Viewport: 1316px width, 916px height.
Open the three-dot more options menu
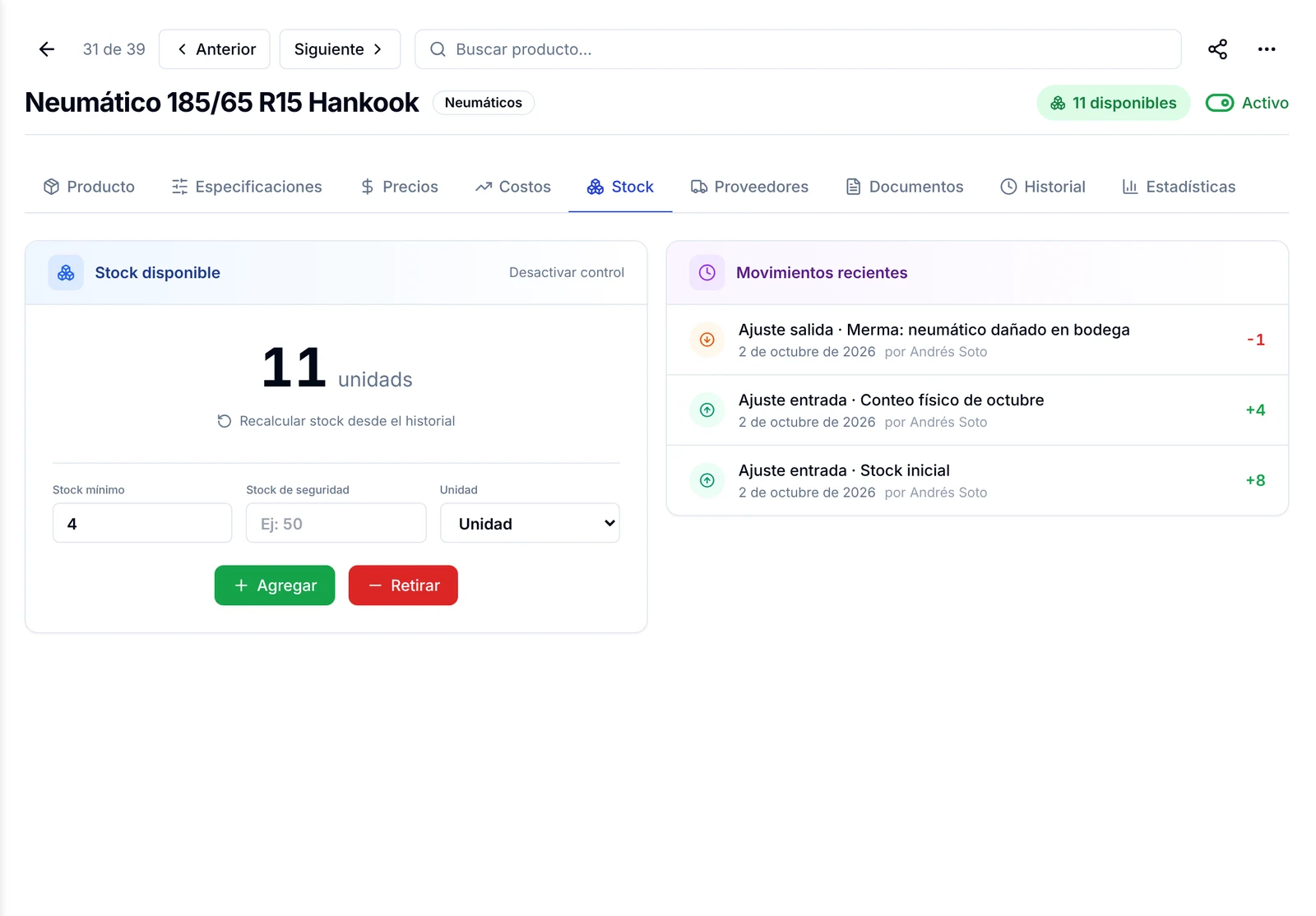[x=1267, y=49]
